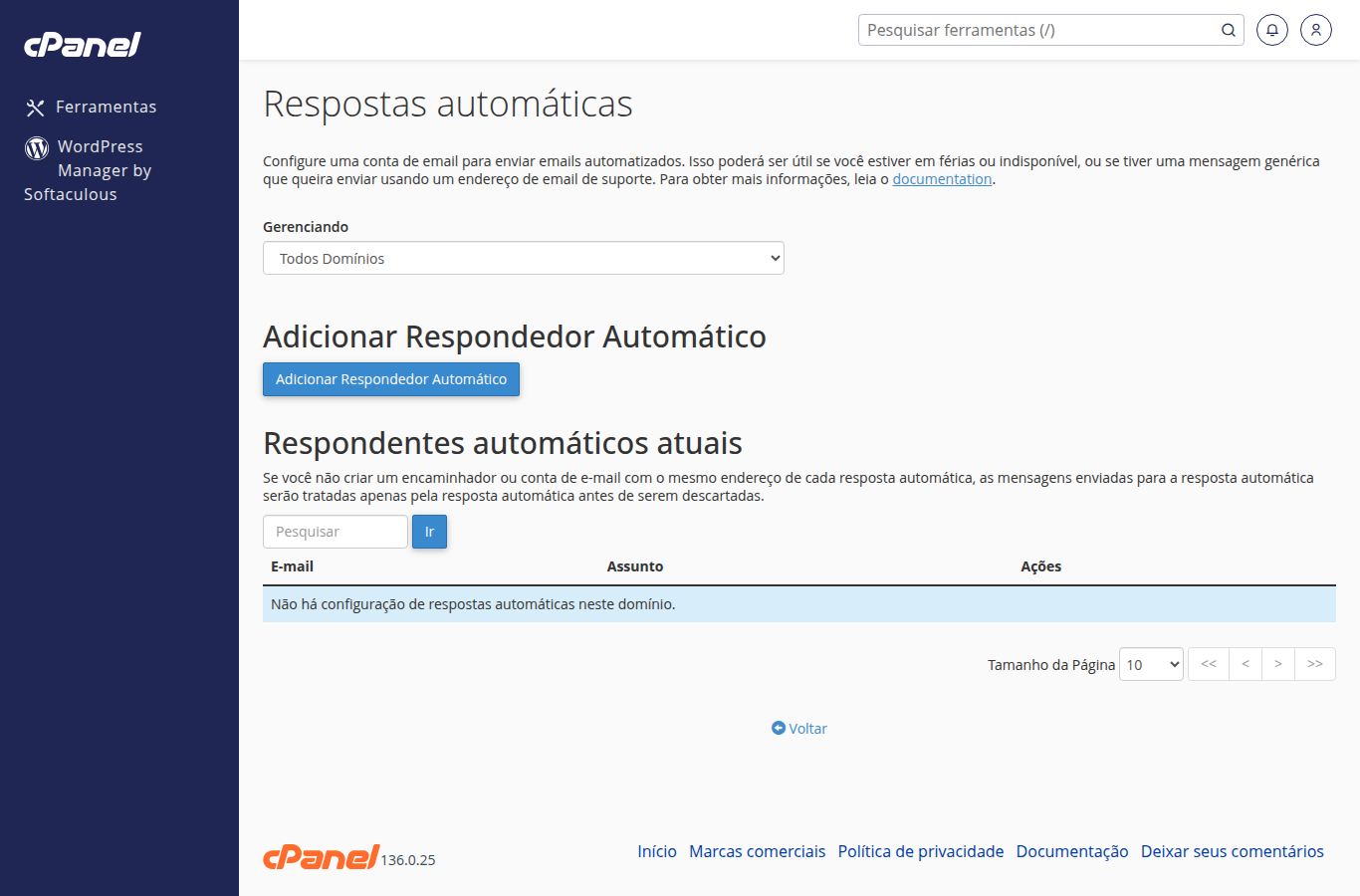Open Política de privacidade link
Viewport: 1360px width, 896px height.
pyautogui.click(x=921, y=851)
